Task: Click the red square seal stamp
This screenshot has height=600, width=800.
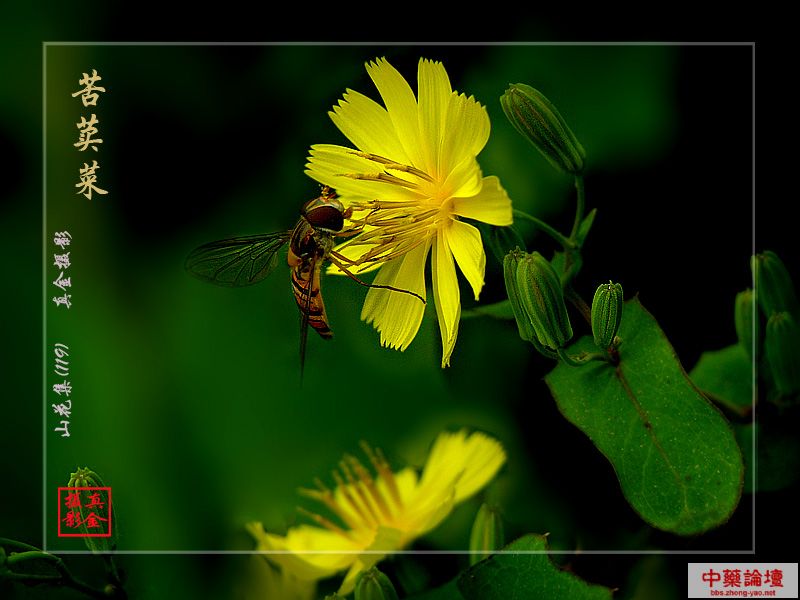Action: (84, 511)
